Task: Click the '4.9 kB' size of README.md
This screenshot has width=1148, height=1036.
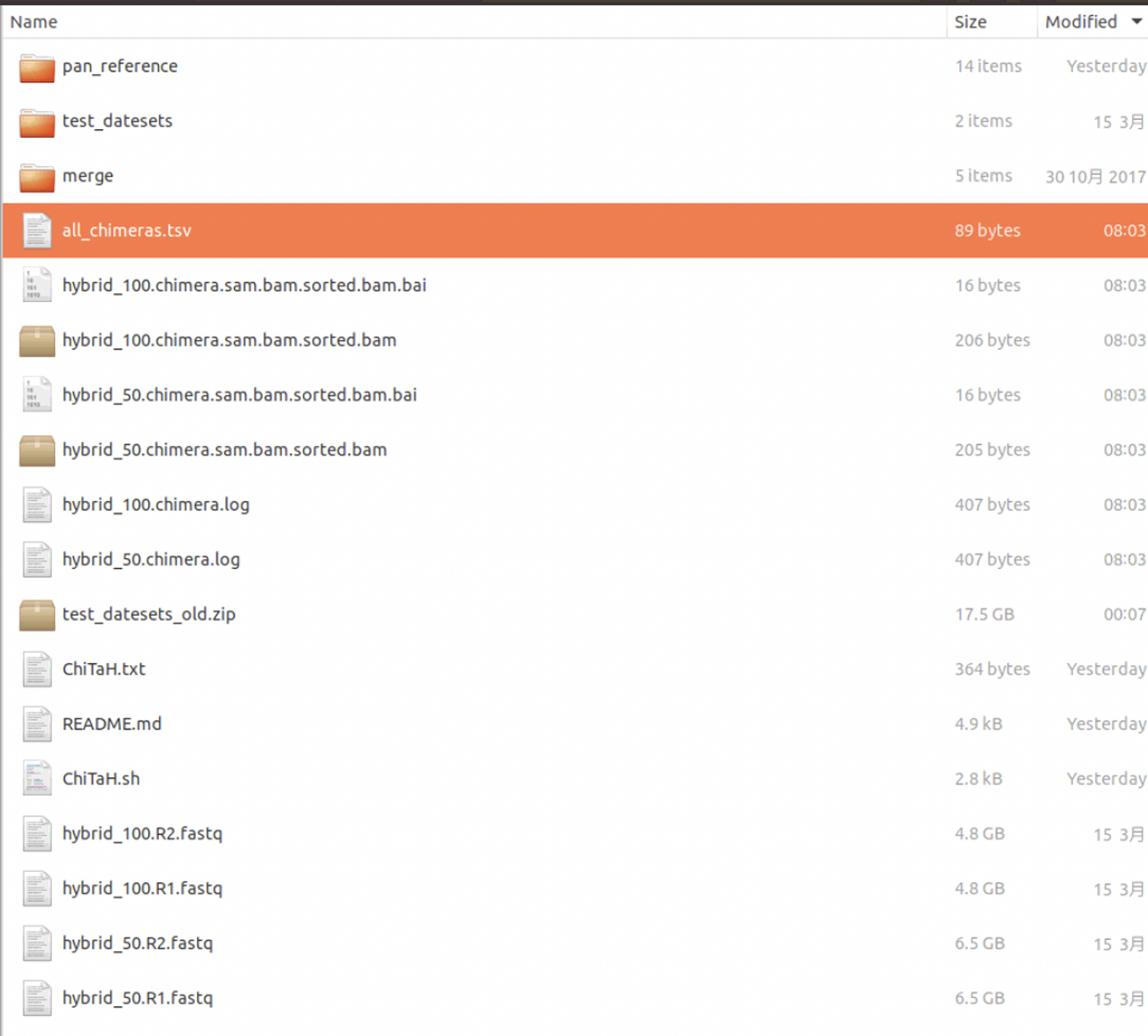Action: click(978, 723)
